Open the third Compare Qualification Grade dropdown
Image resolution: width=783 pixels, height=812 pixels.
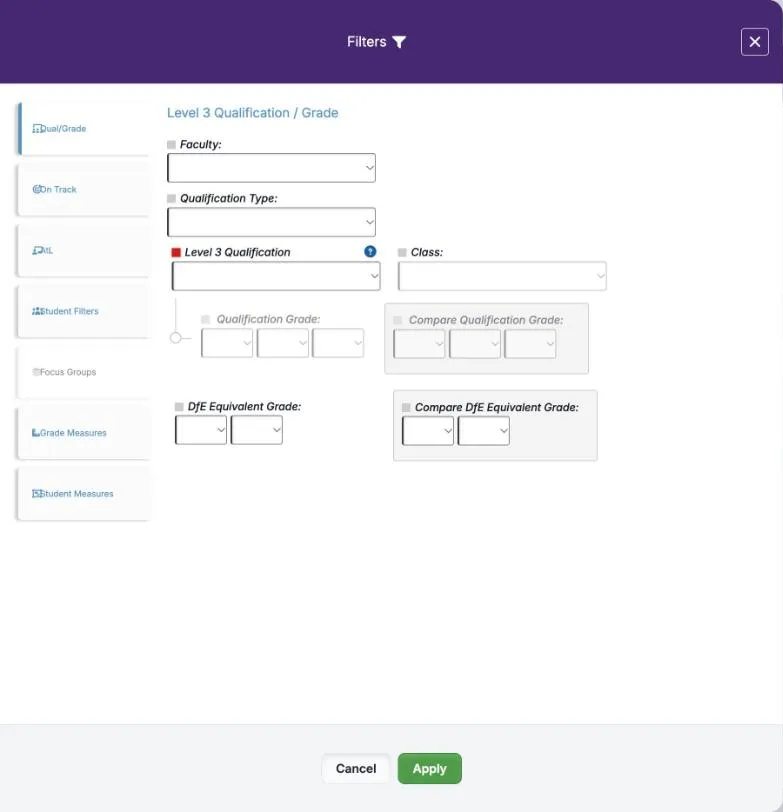(x=530, y=344)
